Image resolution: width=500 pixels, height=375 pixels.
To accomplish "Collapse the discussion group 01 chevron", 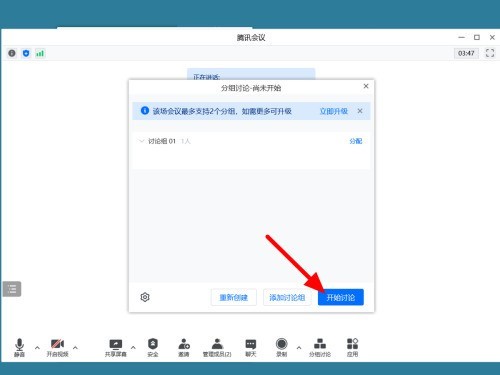I will click(141, 141).
